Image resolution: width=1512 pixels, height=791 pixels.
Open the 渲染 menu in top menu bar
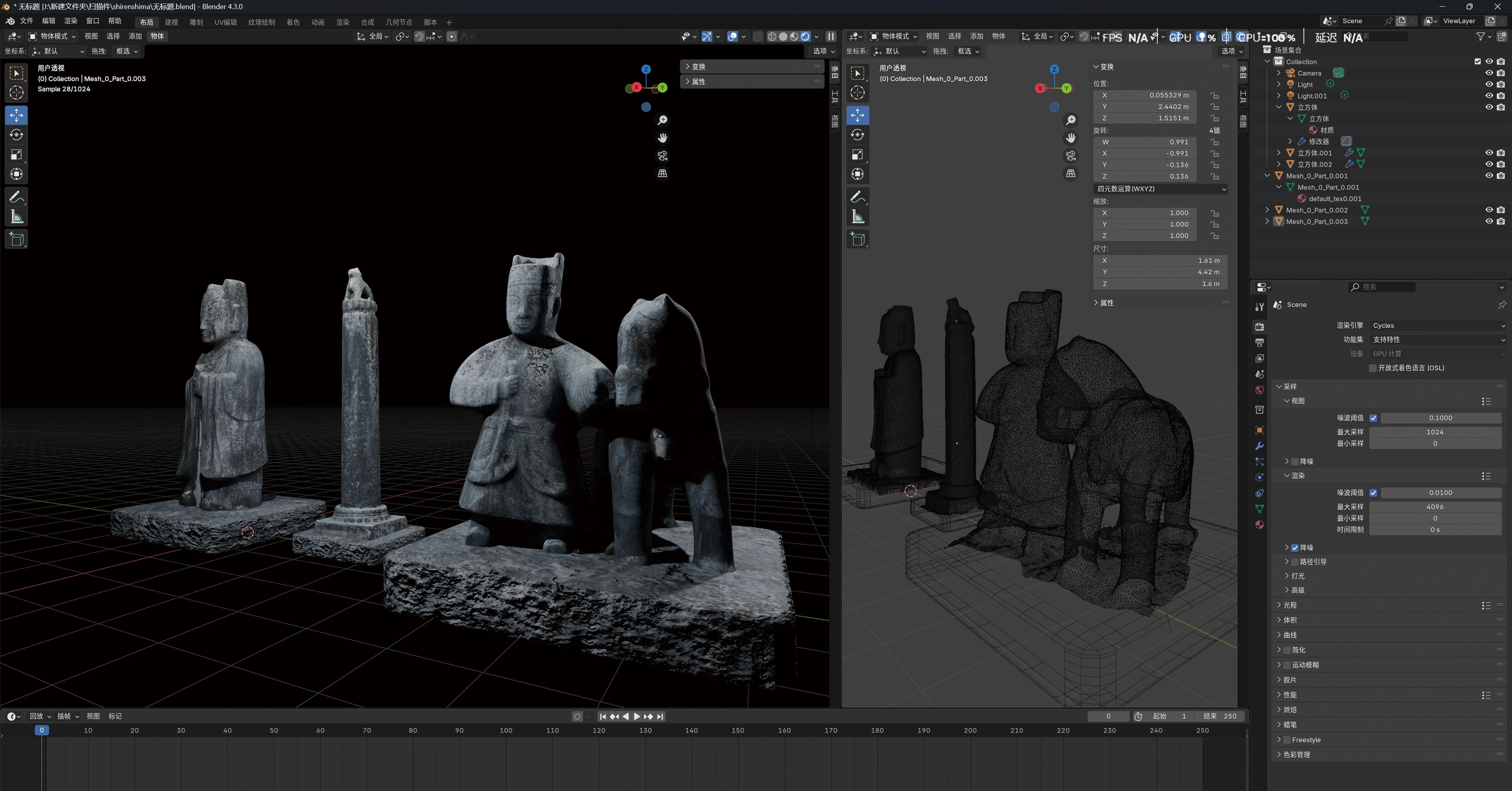pyautogui.click(x=70, y=21)
